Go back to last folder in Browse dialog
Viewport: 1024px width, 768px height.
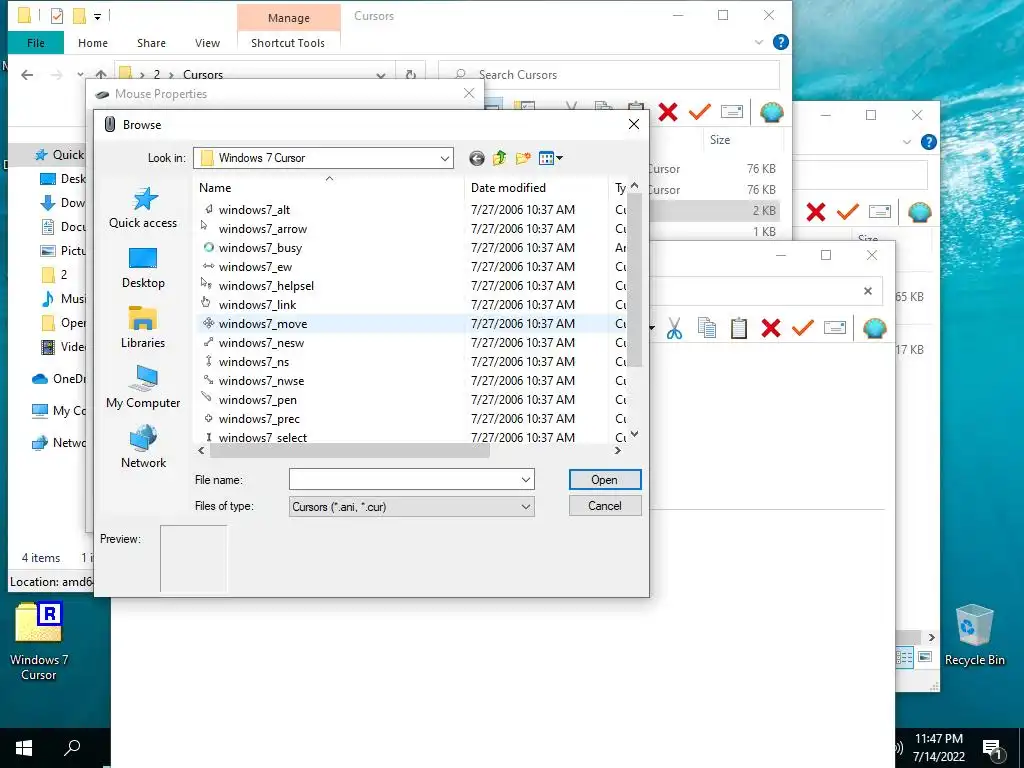tap(477, 158)
